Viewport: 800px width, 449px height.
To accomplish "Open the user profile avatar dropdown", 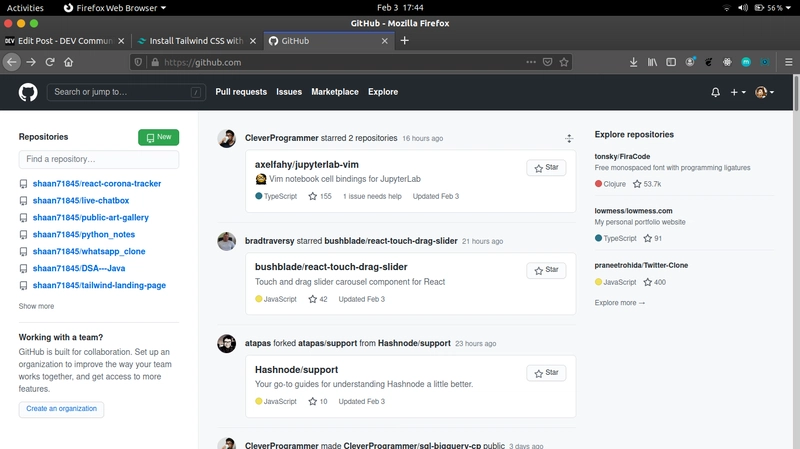I will pyautogui.click(x=764, y=92).
